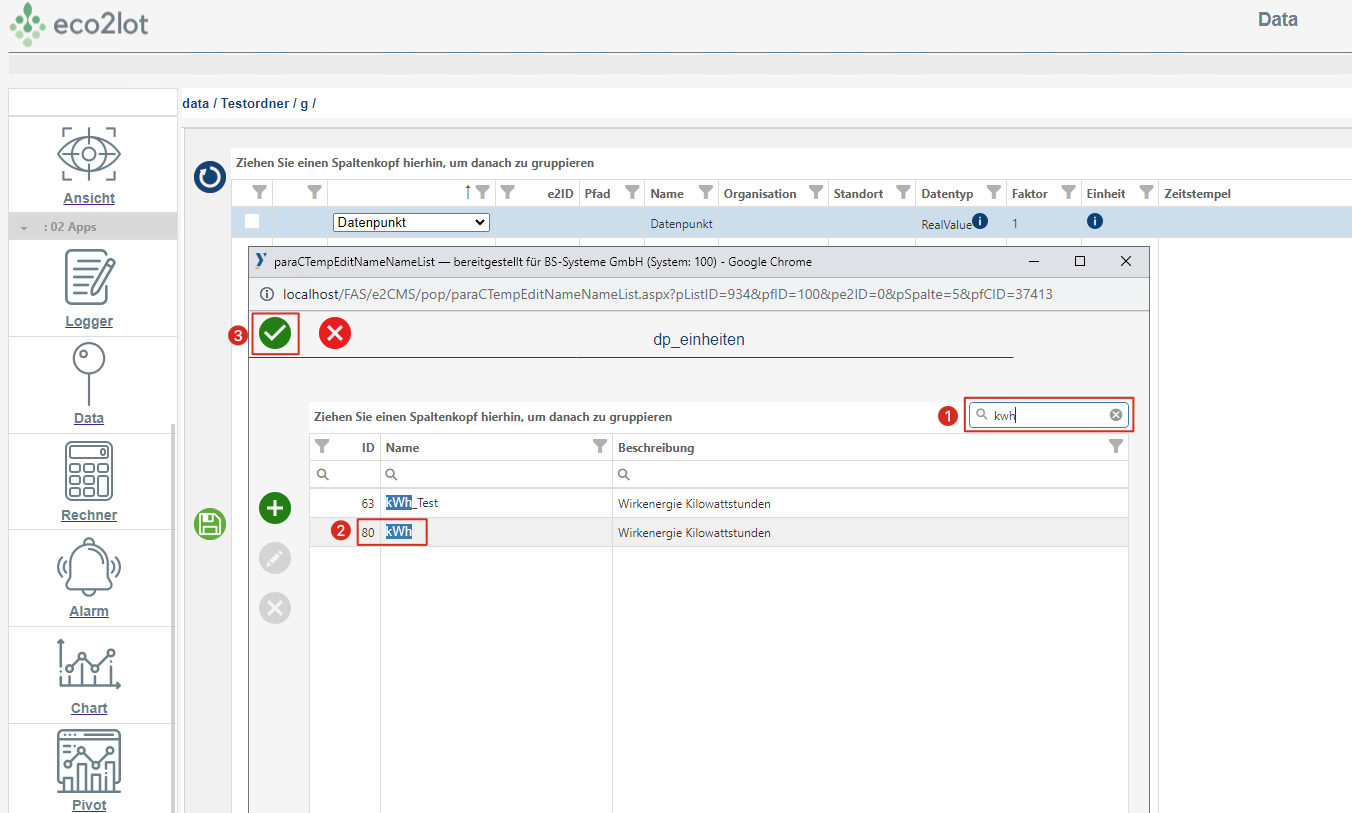Sort the main grid by e2ID header

560,194
